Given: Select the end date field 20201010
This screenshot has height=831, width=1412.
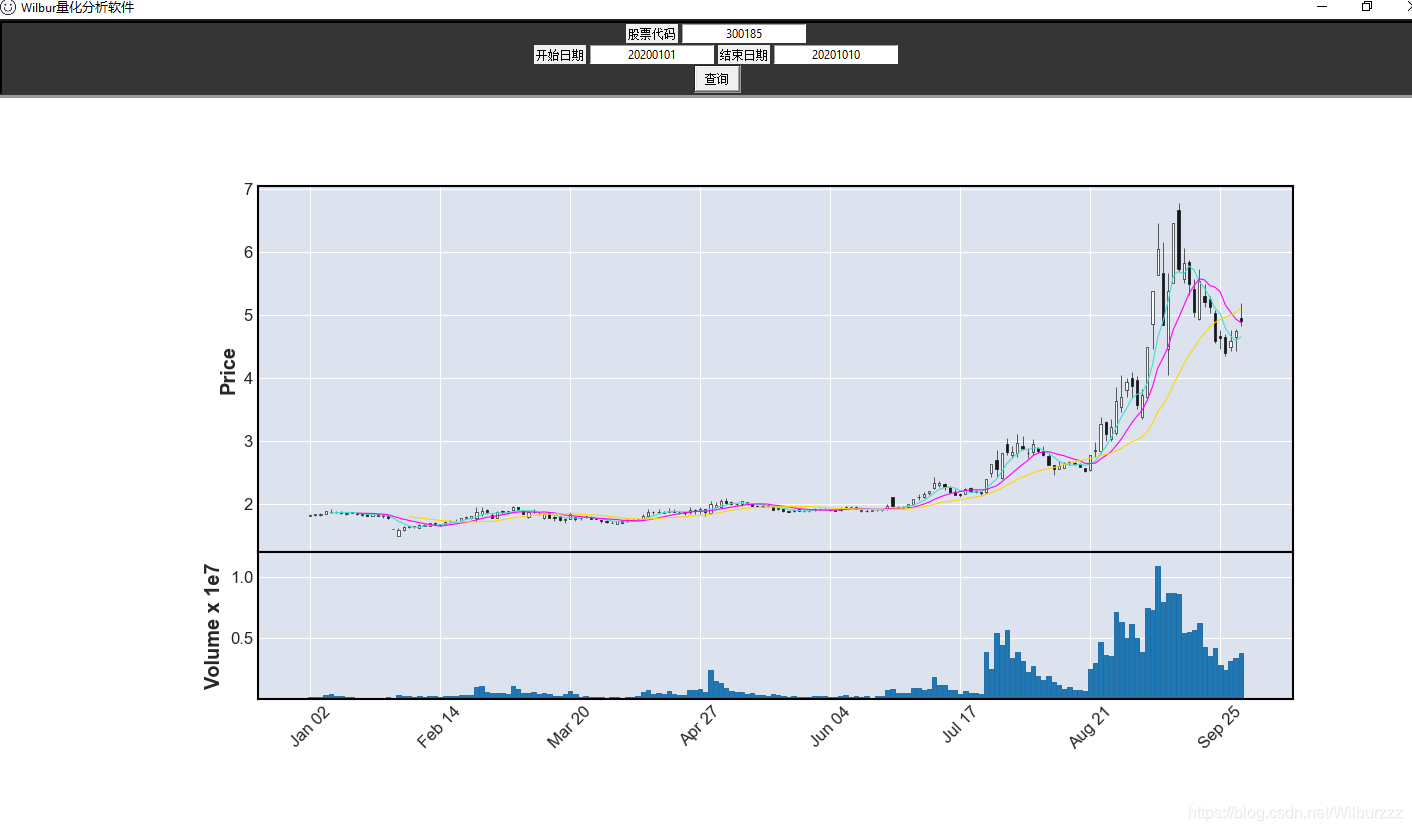Looking at the screenshot, I should pyautogui.click(x=836, y=55).
